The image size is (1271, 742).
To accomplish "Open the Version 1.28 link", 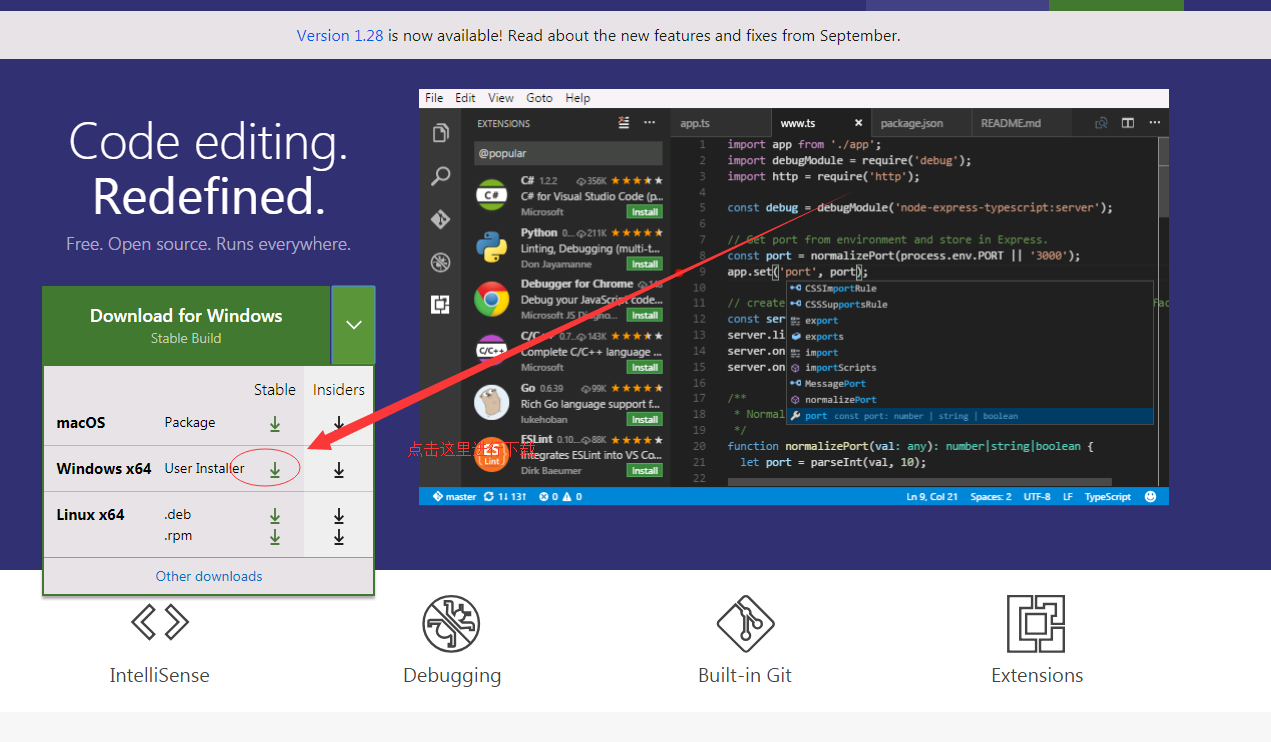I will (340, 36).
